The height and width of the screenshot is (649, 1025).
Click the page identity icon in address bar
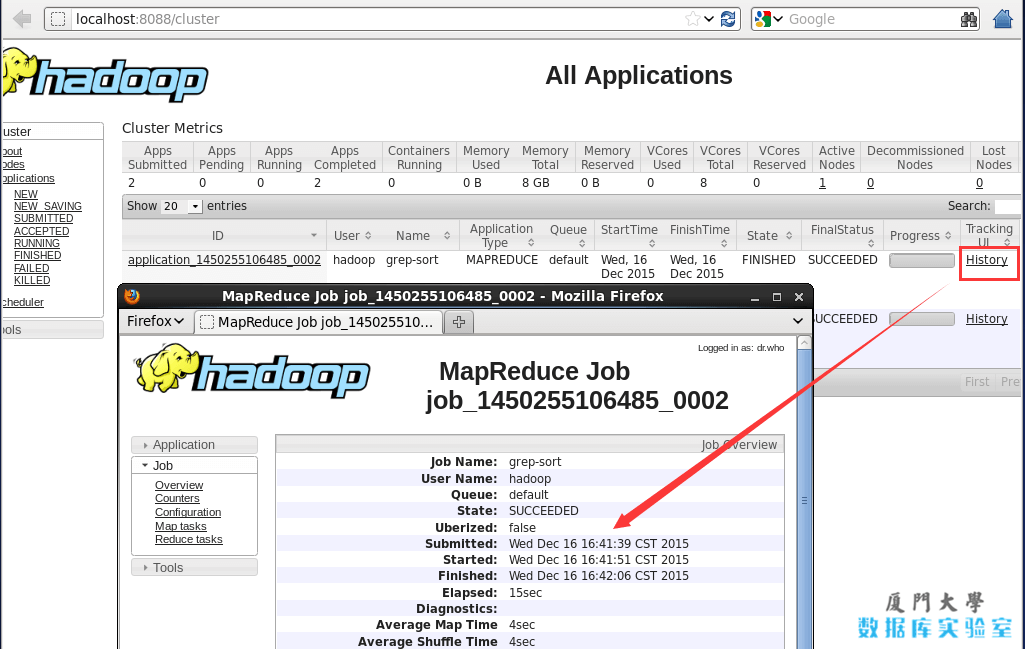(x=58, y=19)
